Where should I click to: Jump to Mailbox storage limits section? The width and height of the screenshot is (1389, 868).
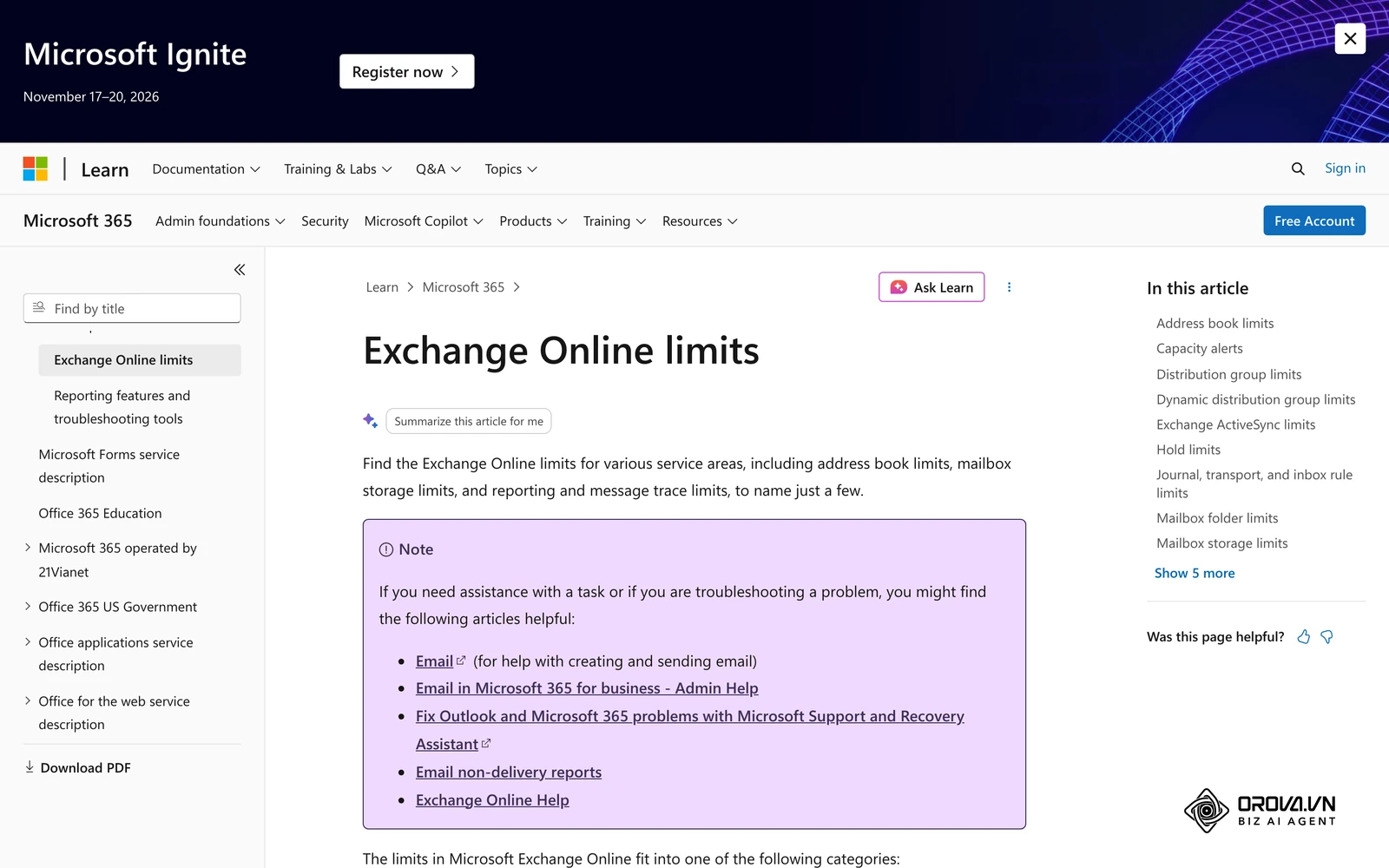coord(1221,543)
